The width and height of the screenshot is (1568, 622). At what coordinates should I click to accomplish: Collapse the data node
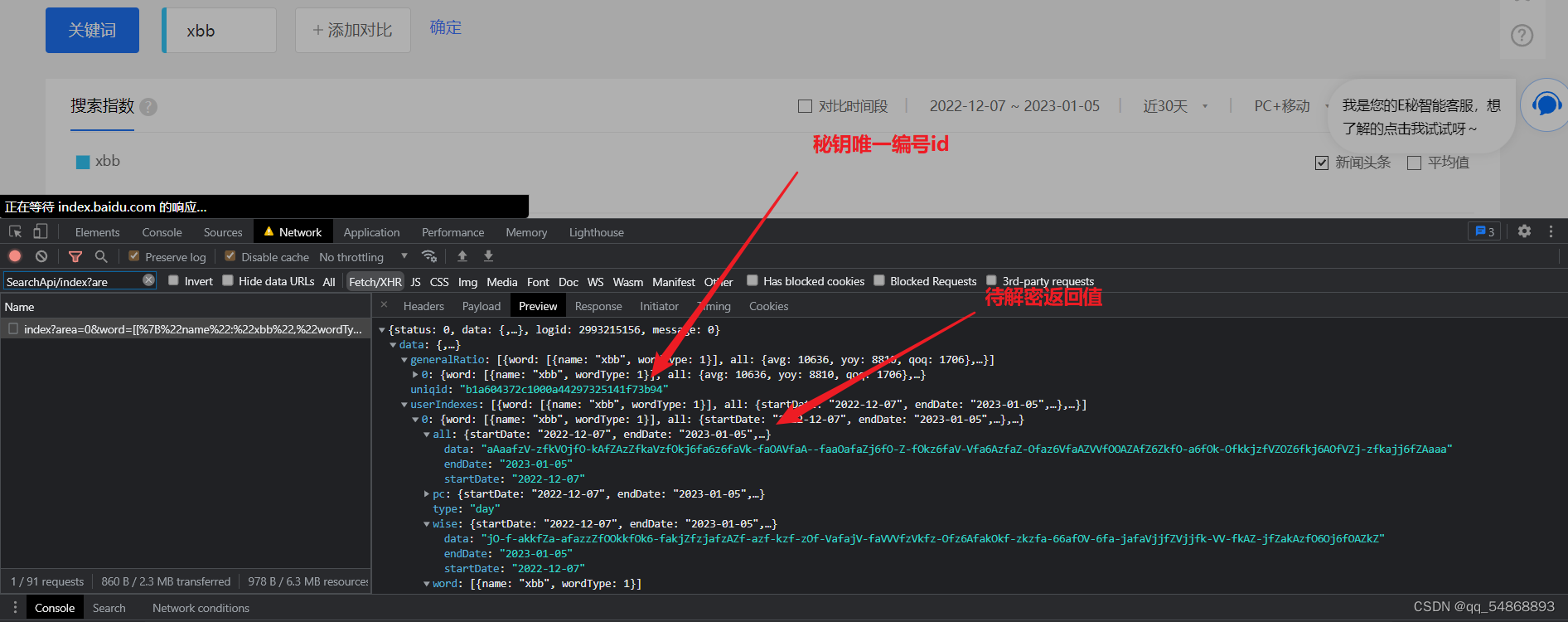393,345
